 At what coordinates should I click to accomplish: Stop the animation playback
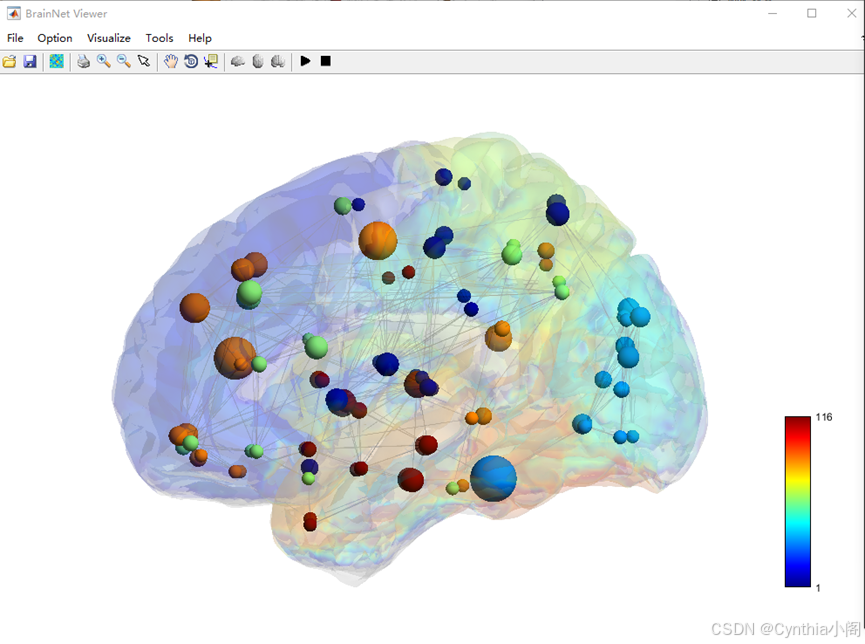(x=325, y=61)
